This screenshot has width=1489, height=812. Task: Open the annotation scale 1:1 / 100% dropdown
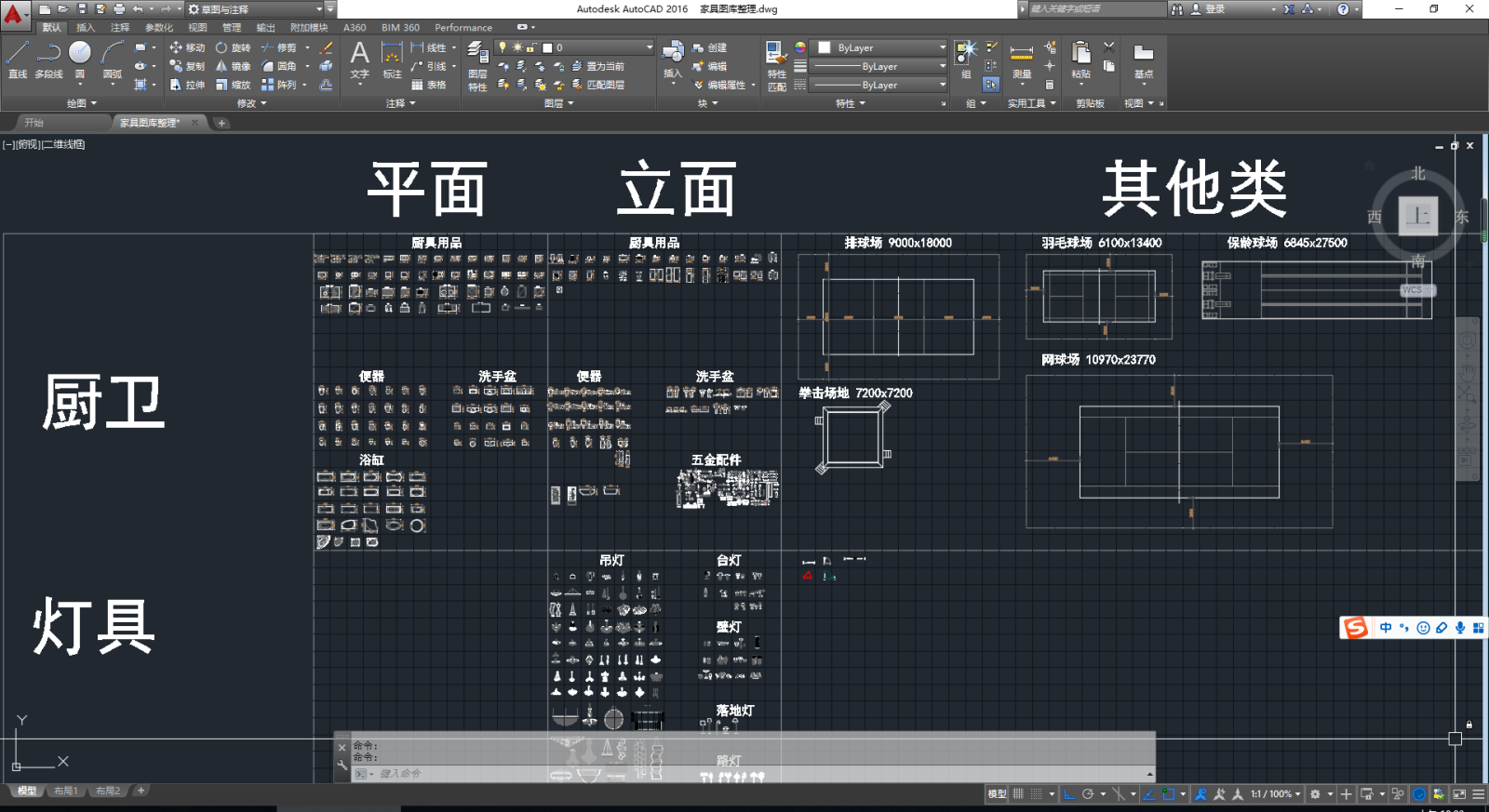1275,794
